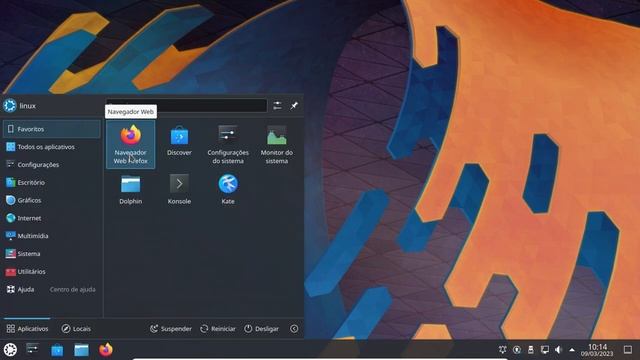
Task: Open the clock showing 10:14
Action: point(597,350)
